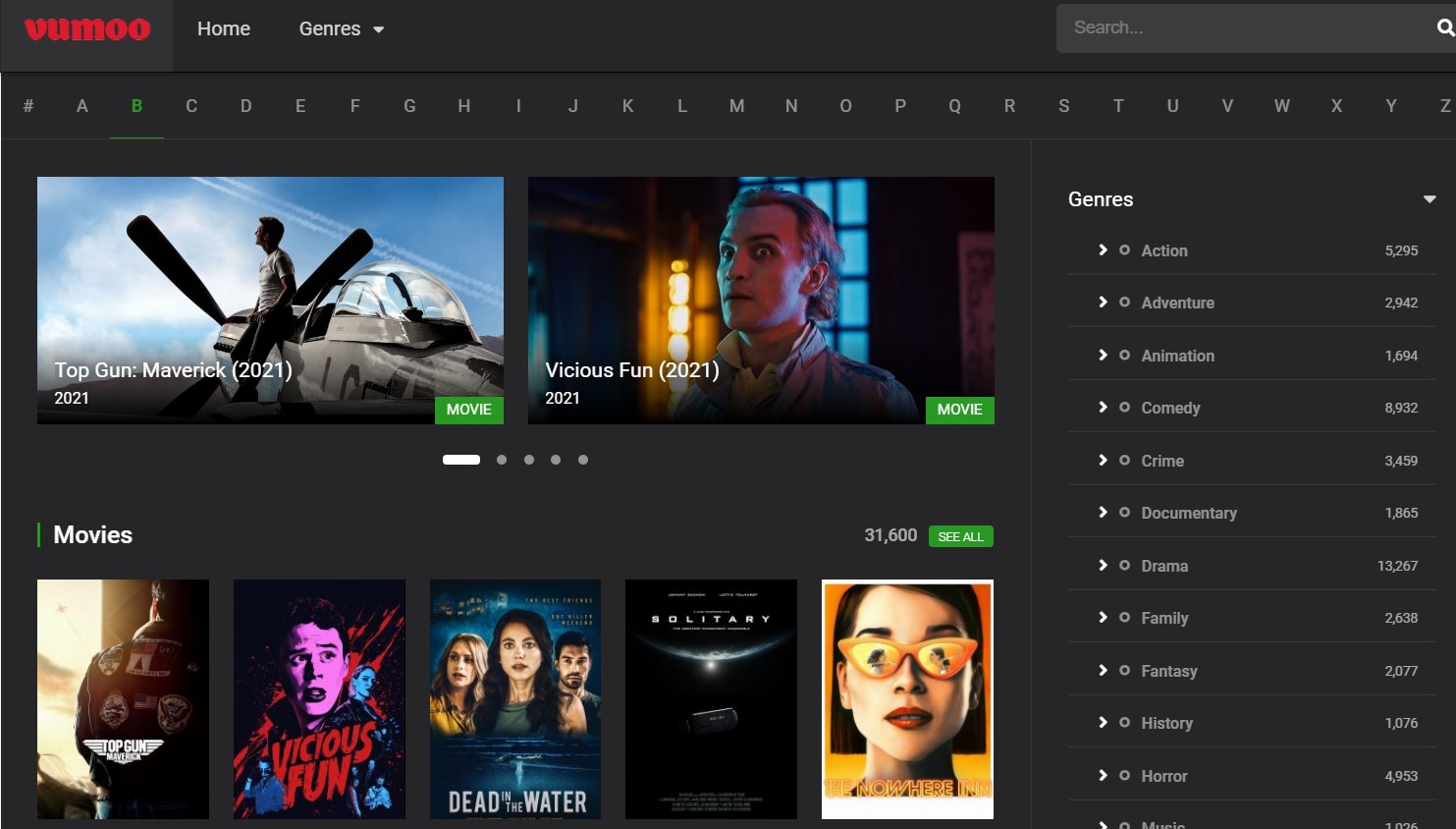Select letter D filter

click(246, 106)
